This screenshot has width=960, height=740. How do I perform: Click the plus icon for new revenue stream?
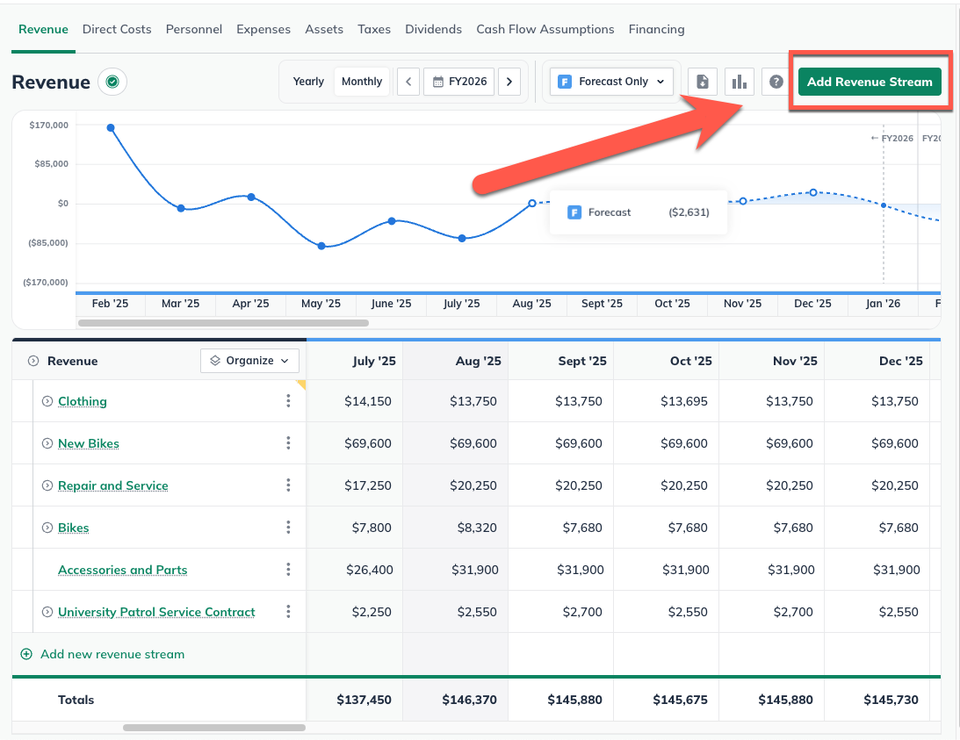coord(26,654)
